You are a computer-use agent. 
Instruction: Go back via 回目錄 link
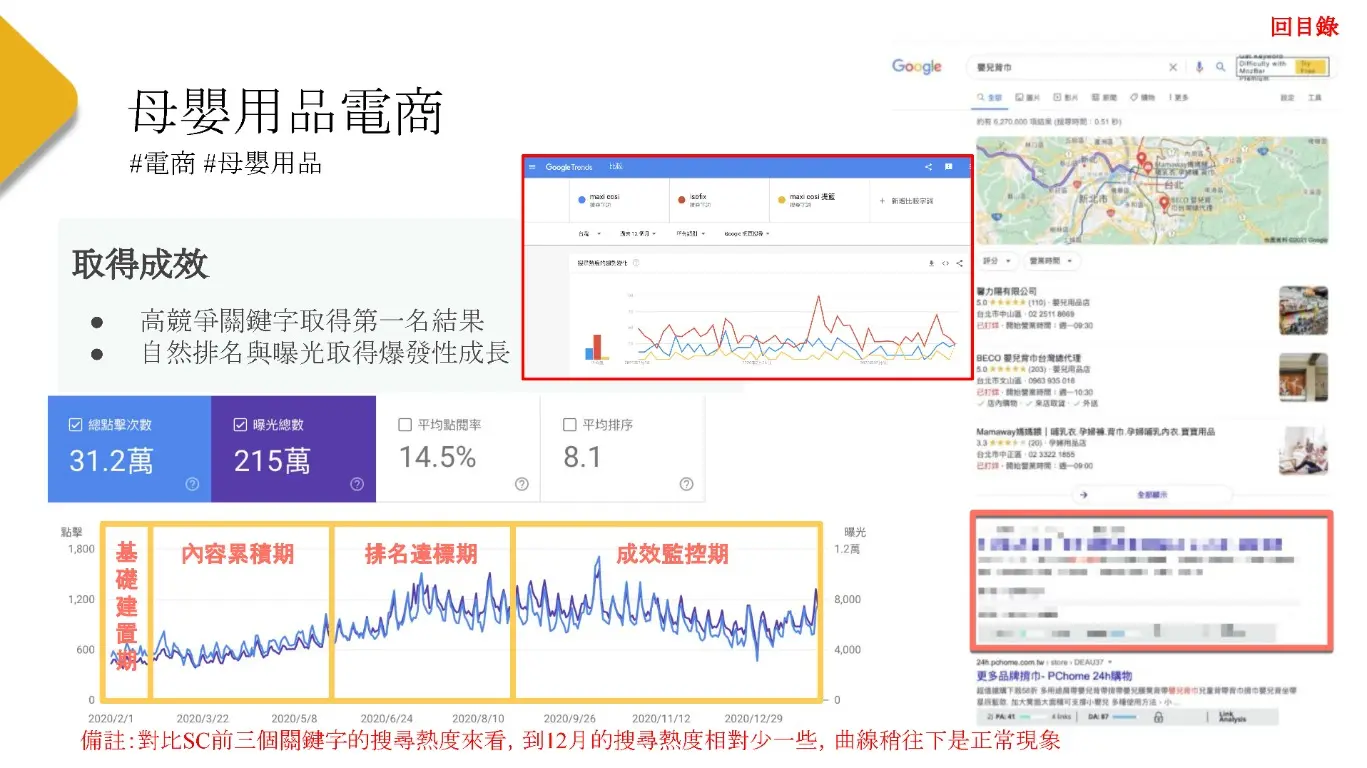click(1303, 27)
